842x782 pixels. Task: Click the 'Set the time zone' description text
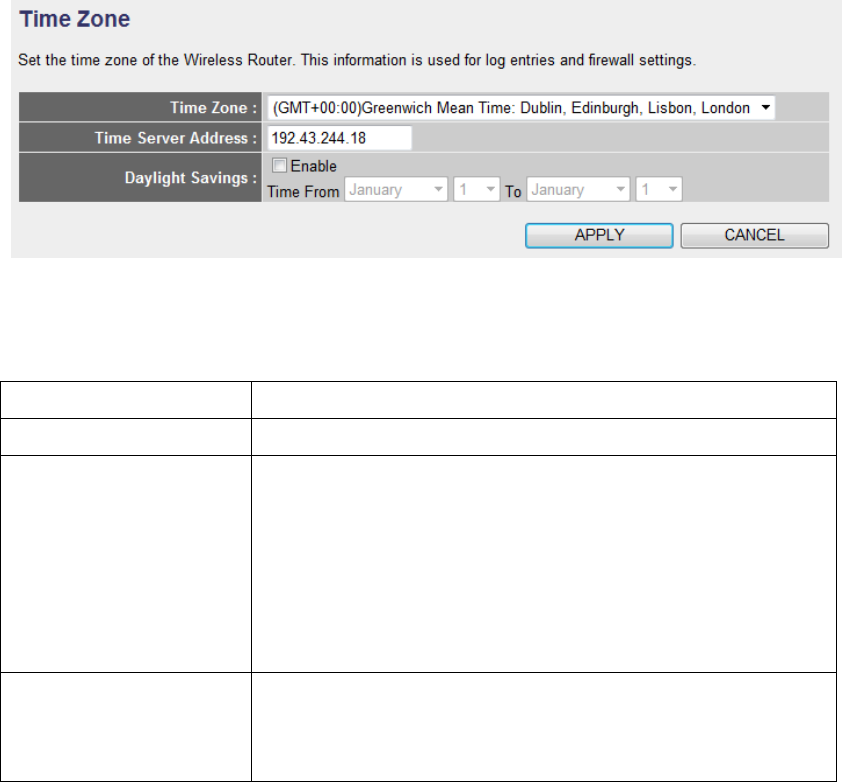click(x=357, y=60)
